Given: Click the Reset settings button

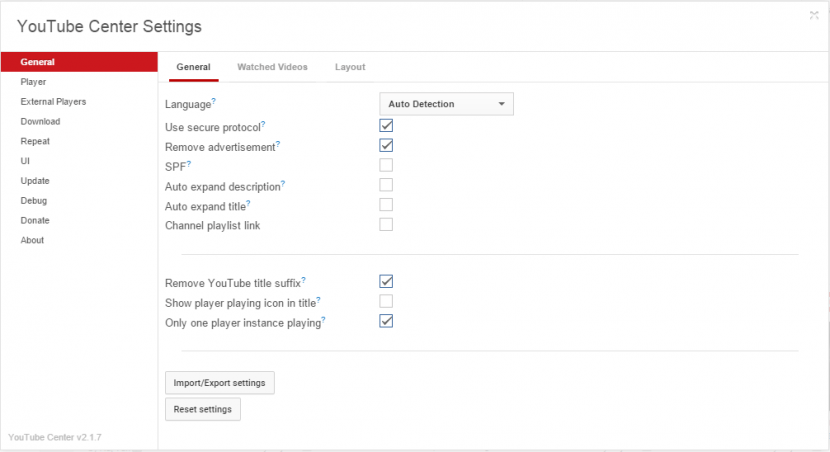Looking at the screenshot, I should (203, 409).
